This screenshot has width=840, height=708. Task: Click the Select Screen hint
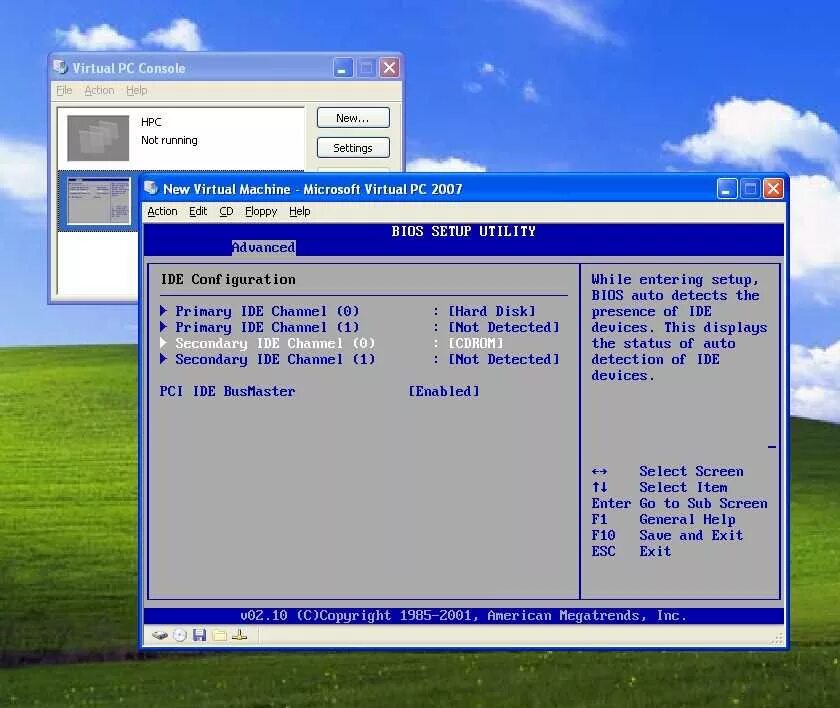[668, 471]
